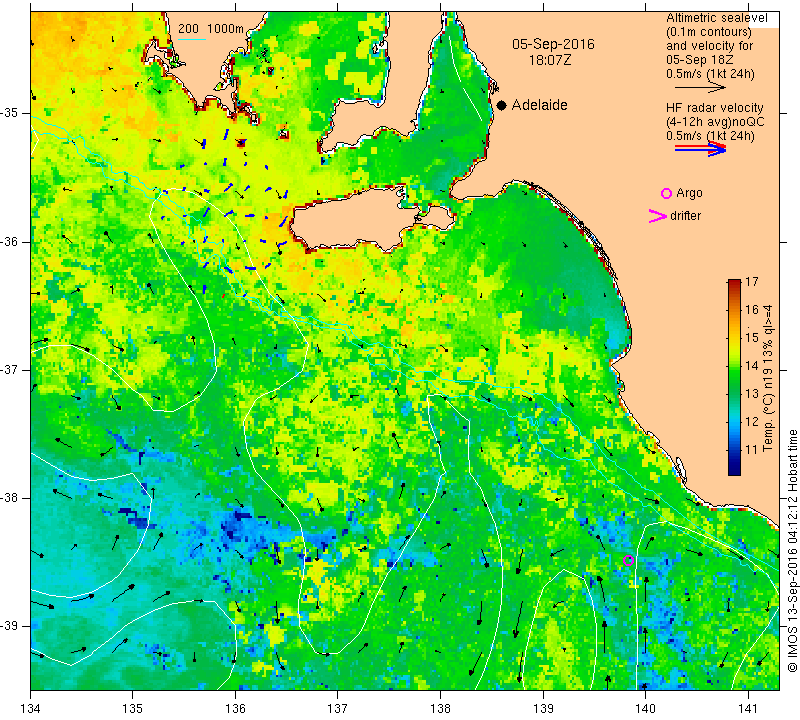Click the 138 longitude axis label
The image size is (800, 720).
click(x=440, y=709)
